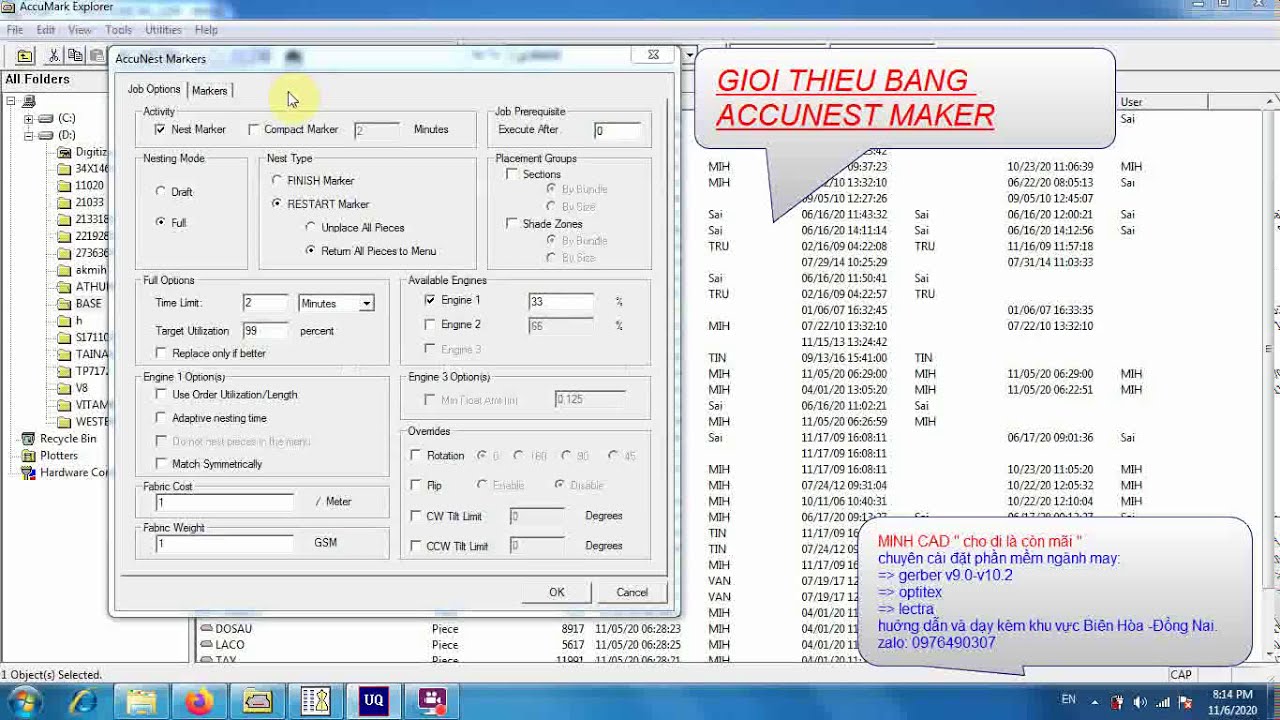Open the Help menu
Screen dimensions: 1280x720
point(206,30)
